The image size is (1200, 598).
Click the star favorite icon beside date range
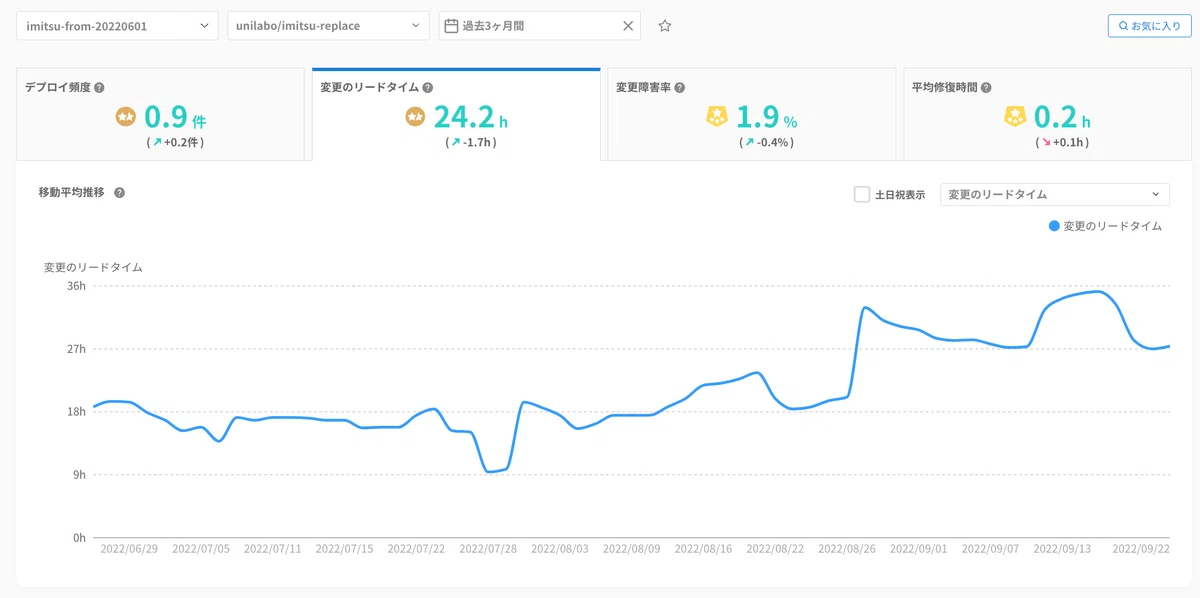tap(665, 26)
